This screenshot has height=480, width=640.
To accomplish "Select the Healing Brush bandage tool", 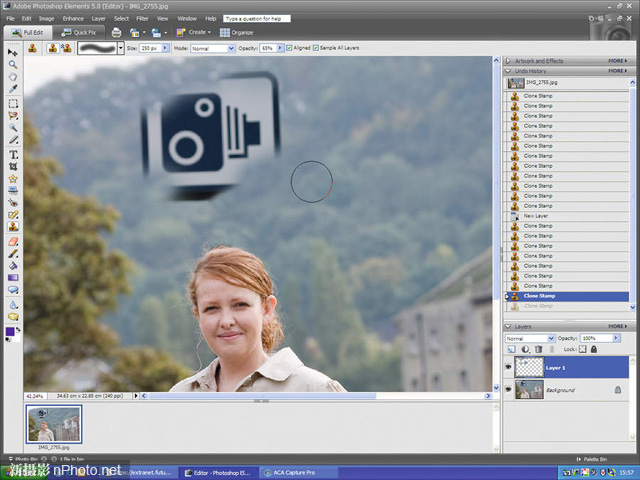I will (x=13, y=215).
